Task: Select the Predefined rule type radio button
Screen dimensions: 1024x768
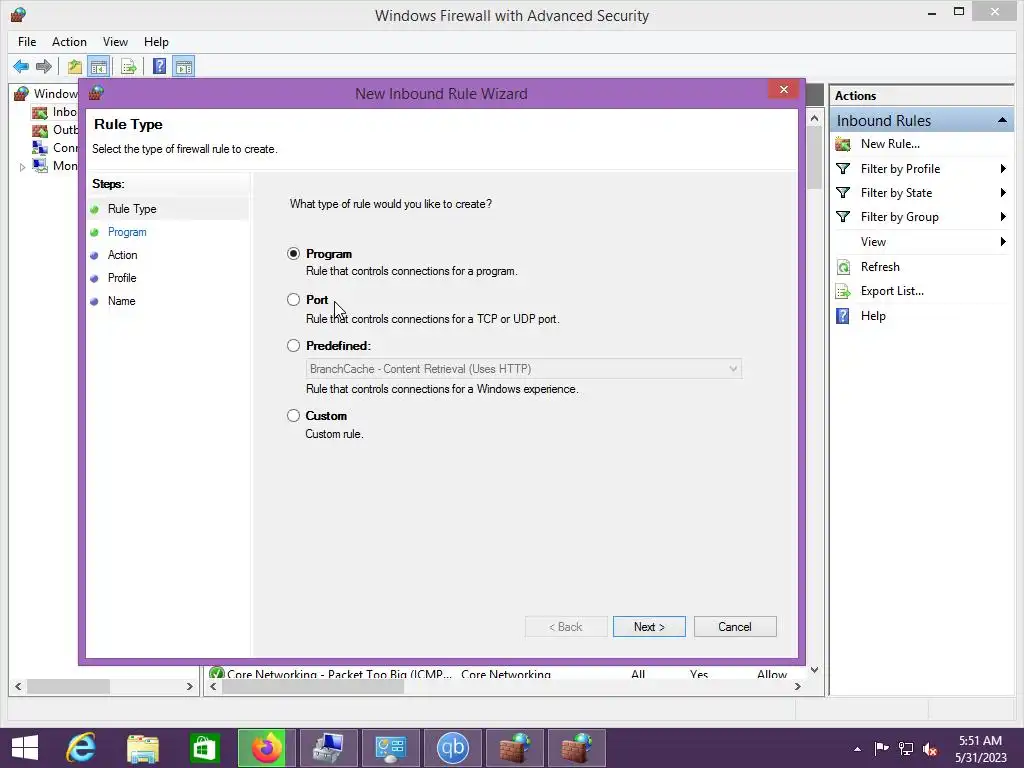Action: [x=293, y=345]
